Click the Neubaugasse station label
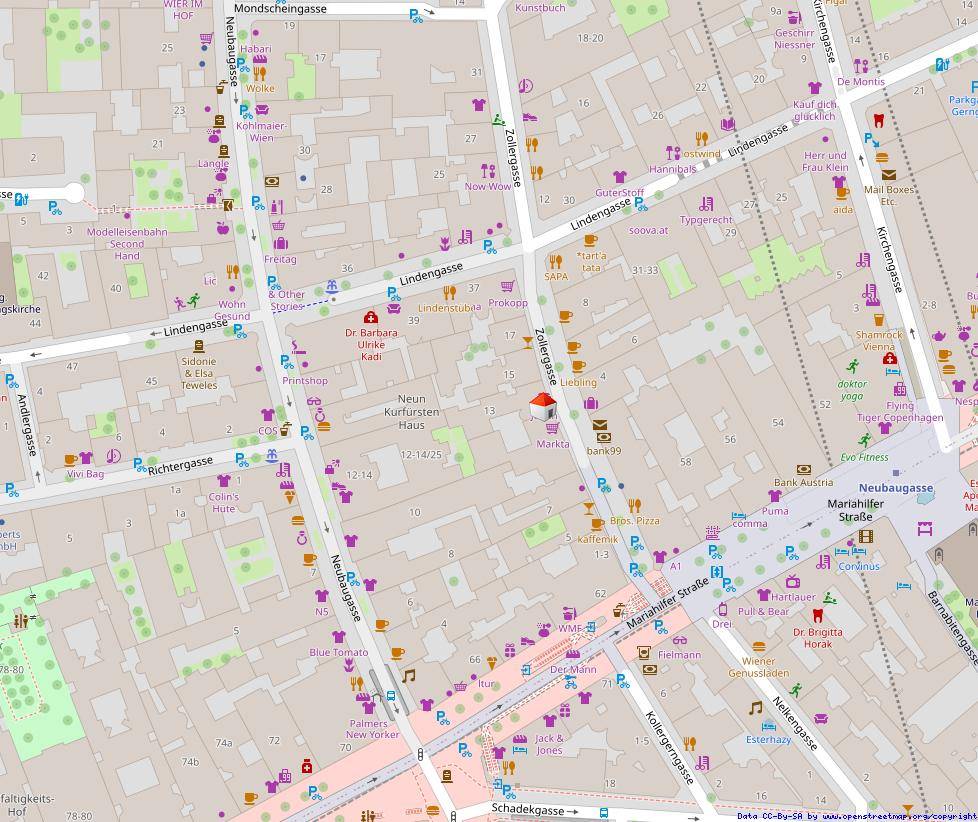Screen dimensions: 978x822 [895, 489]
